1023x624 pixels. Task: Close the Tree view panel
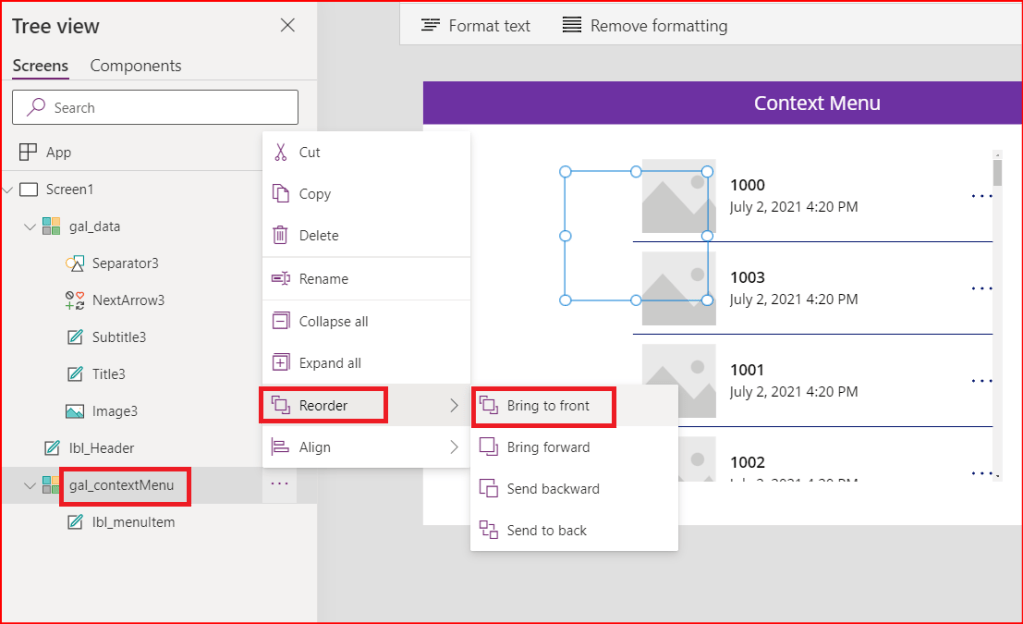coord(288,26)
